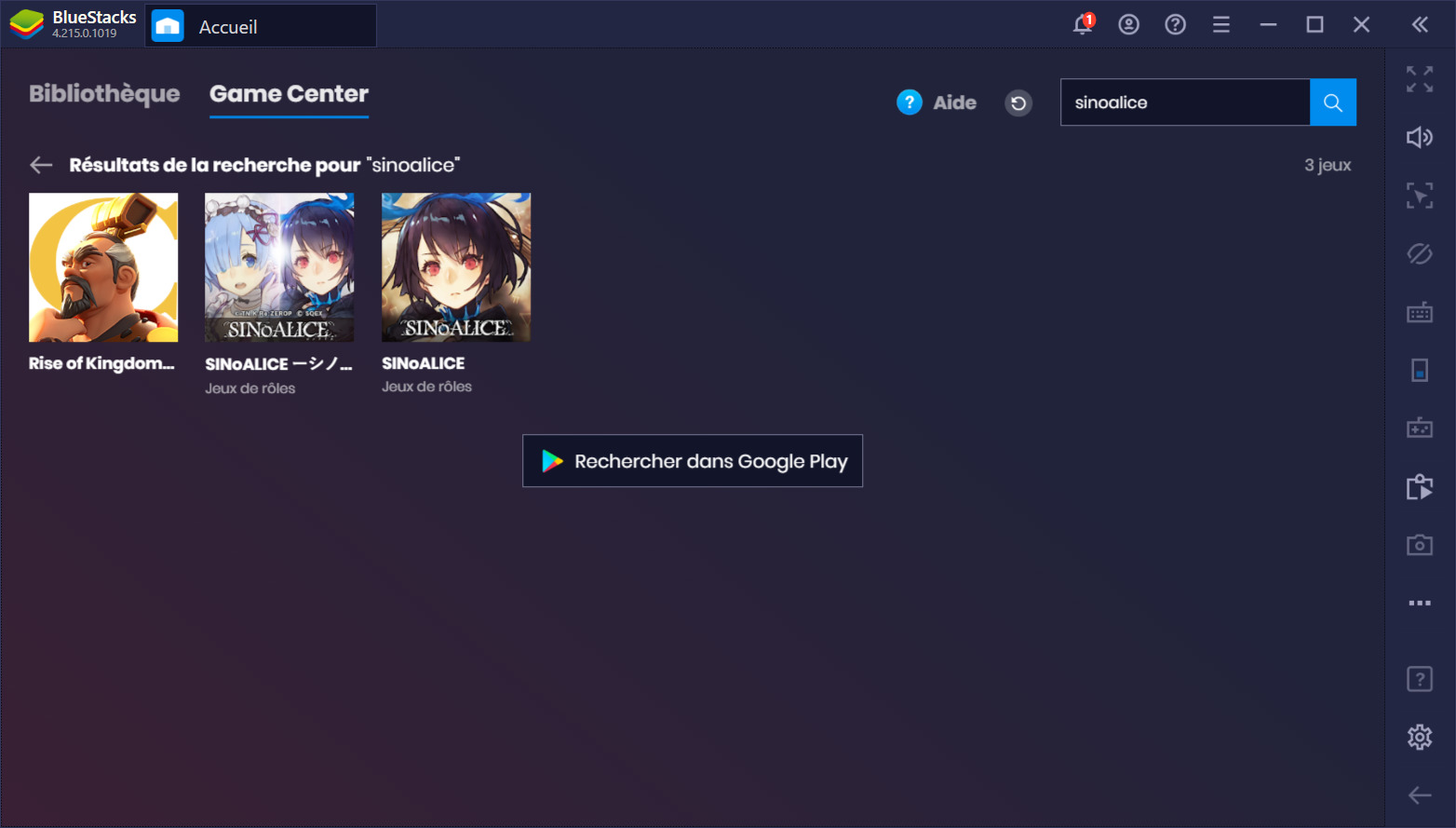The height and width of the screenshot is (828, 1456).
Task: Click Rechercher dans Google Play button
Action: click(693, 461)
